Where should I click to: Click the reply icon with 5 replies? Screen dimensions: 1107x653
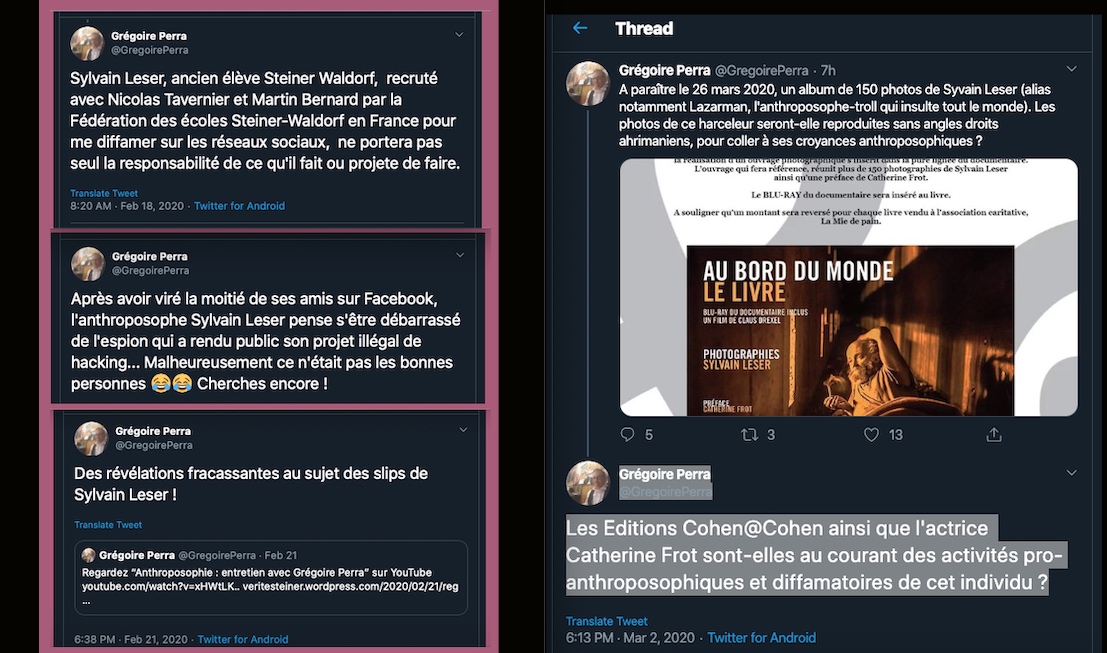point(628,434)
